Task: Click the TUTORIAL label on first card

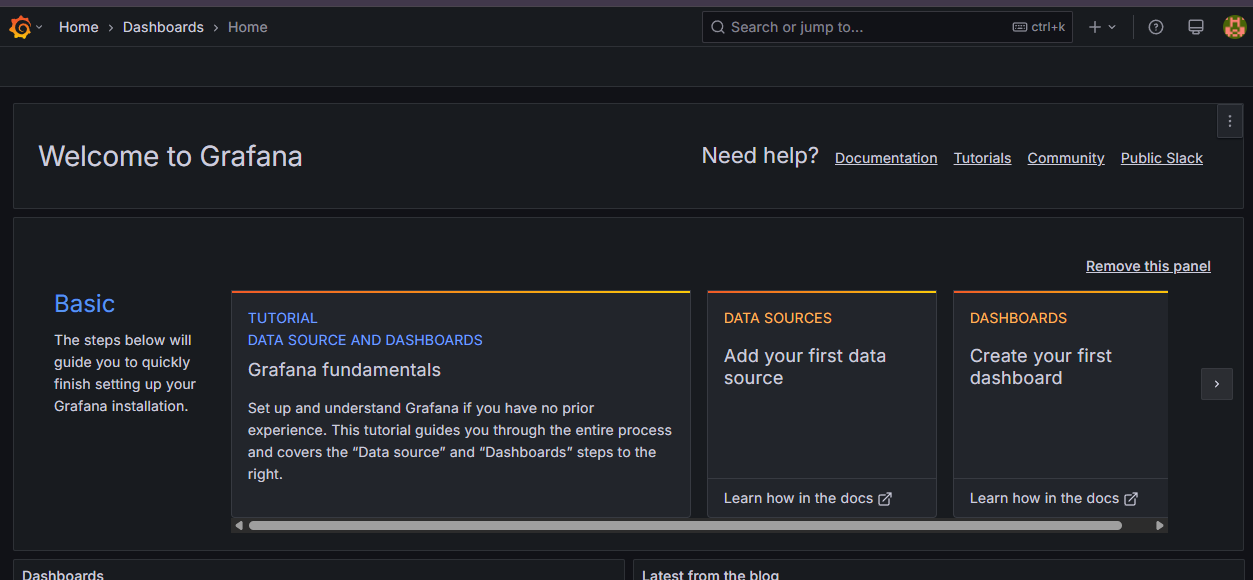Action: click(x=283, y=318)
